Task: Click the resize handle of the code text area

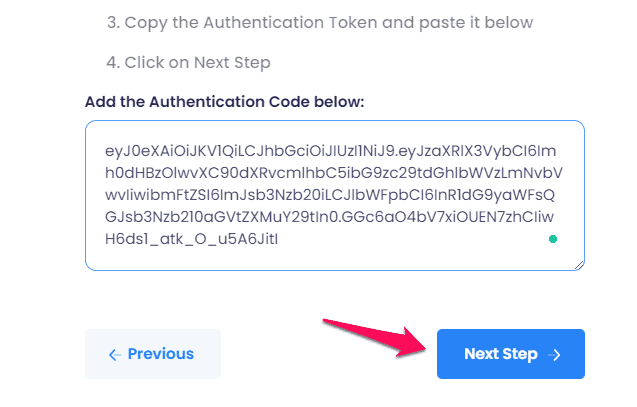Action: point(578,264)
